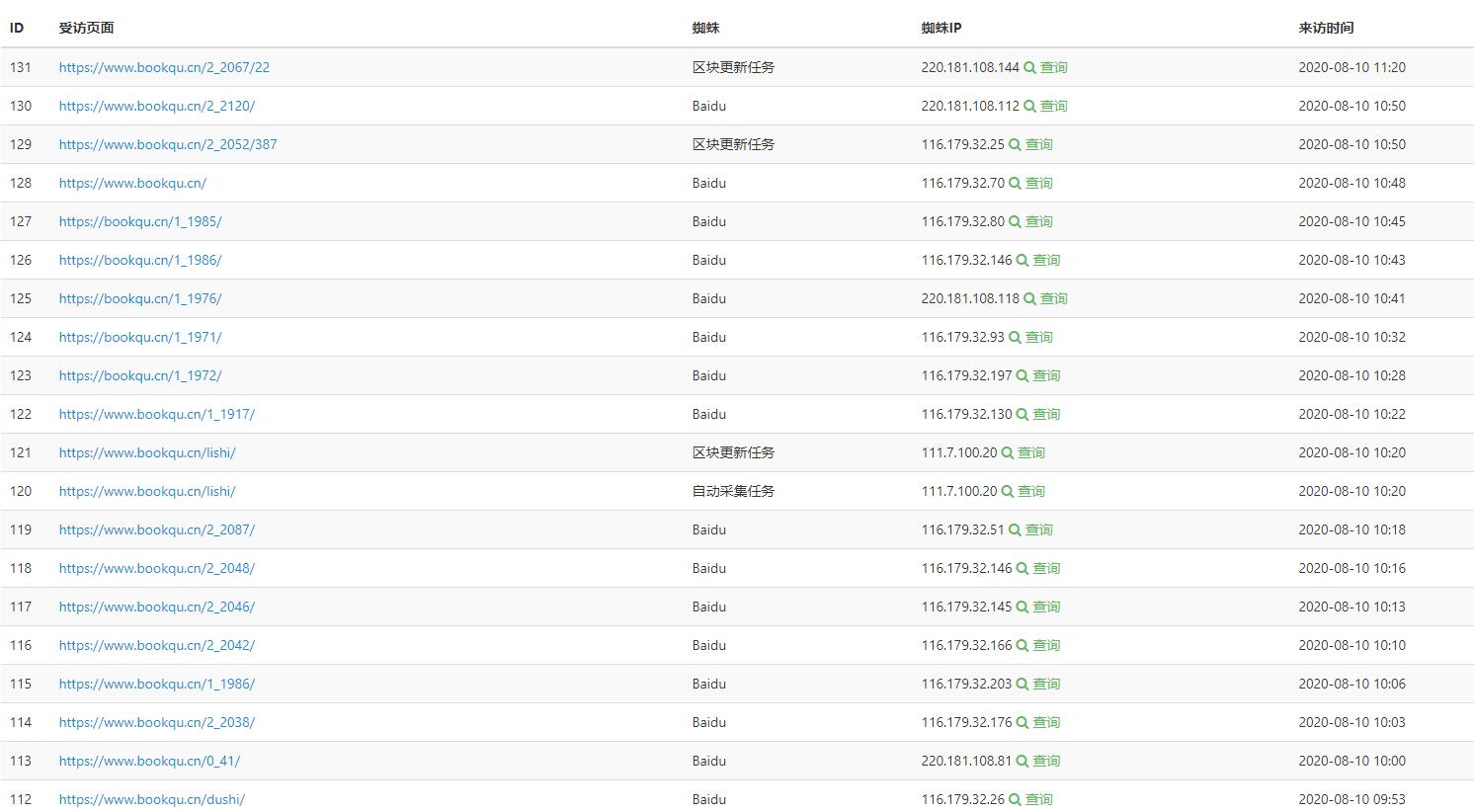
Task: Click the 查询 text link in row 121
Action: click(1031, 452)
